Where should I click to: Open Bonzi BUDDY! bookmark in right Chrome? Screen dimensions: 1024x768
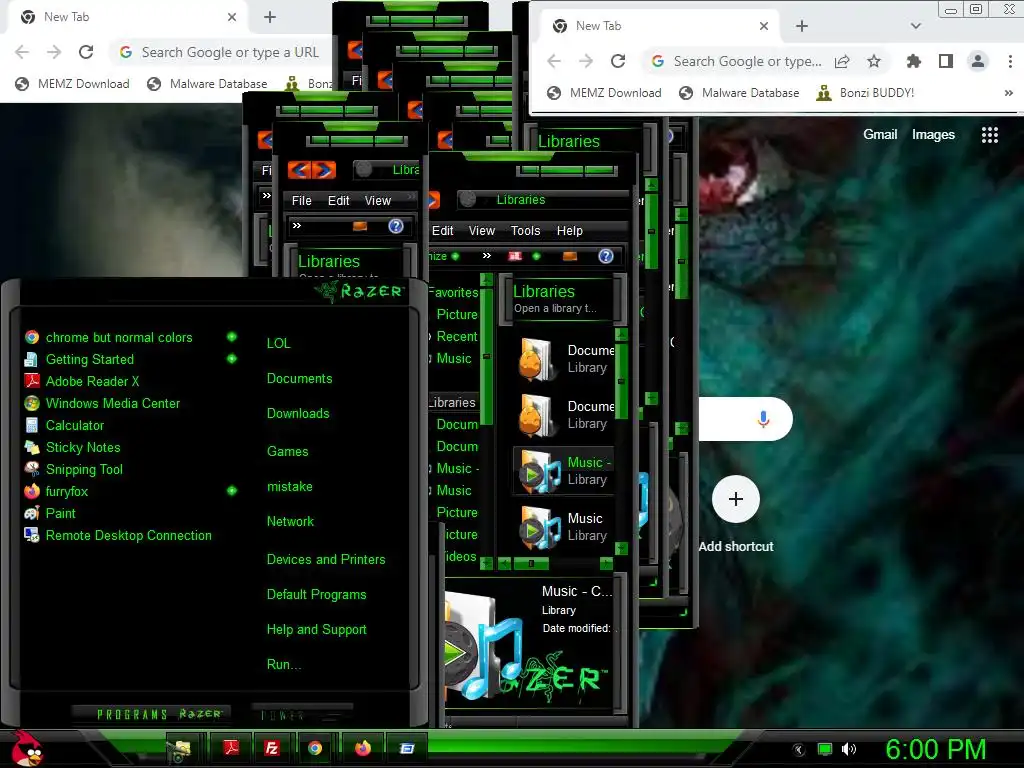[865, 93]
